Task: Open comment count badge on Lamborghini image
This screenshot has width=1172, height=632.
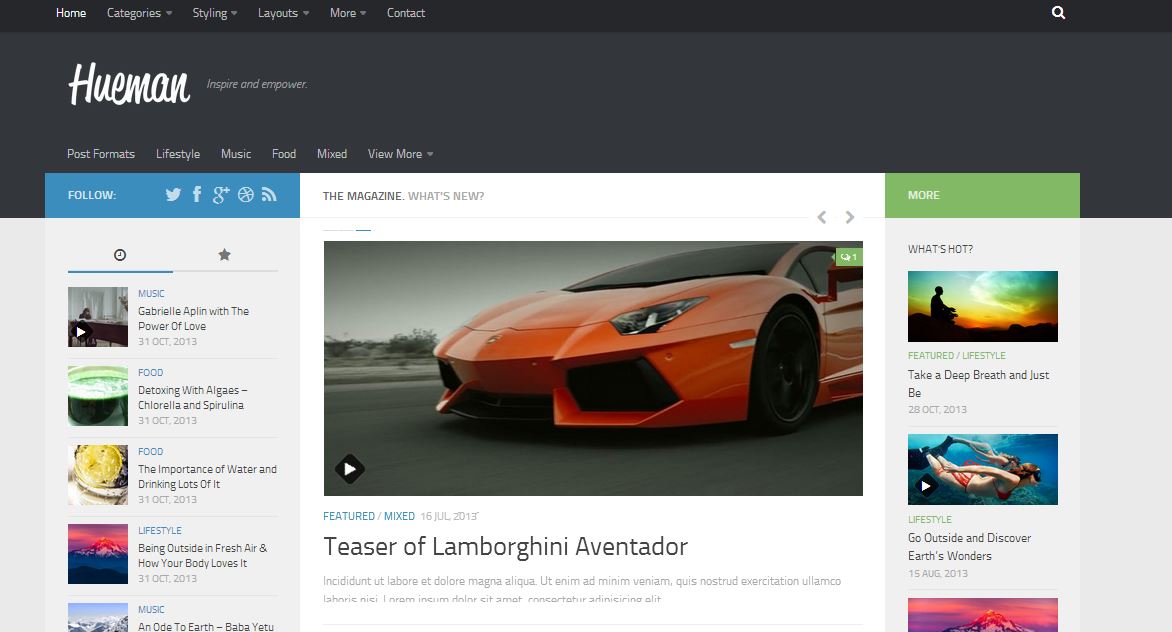Action: point(848,257)
